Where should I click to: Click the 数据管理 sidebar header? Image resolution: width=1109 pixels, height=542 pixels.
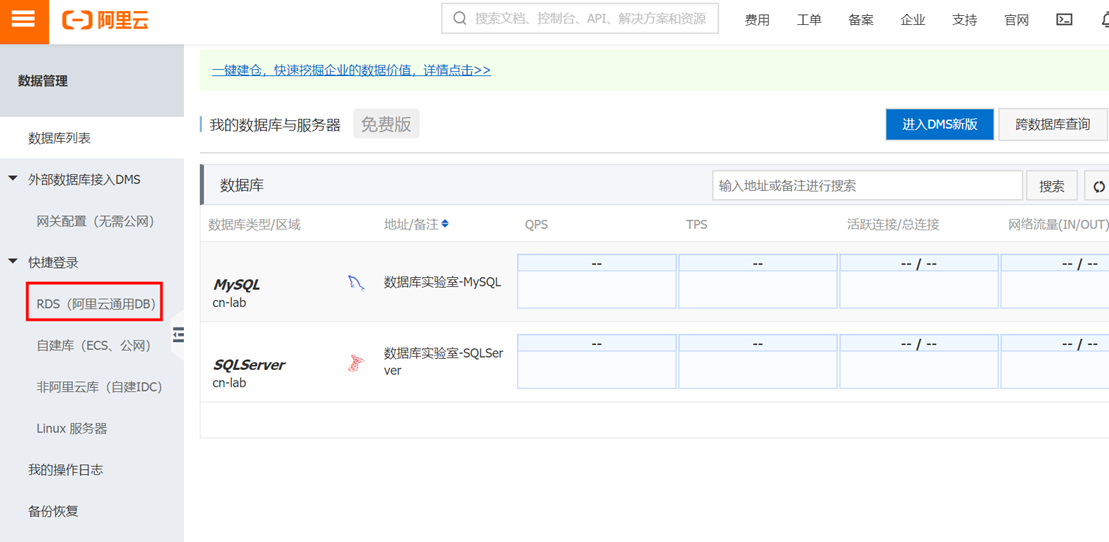43,81
